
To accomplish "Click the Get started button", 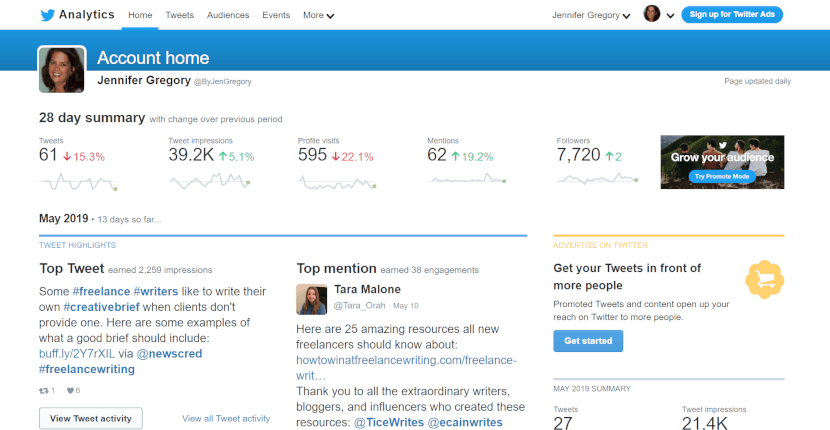I will 588,341.
